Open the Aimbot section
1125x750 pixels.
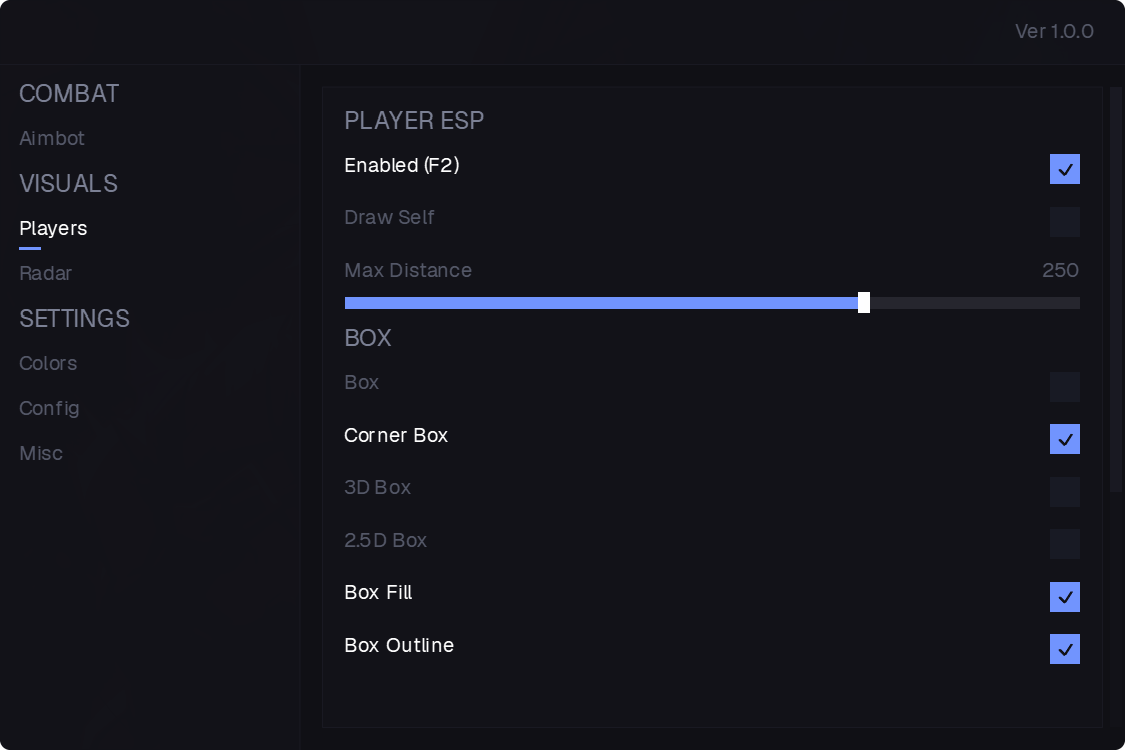[52, 138]
